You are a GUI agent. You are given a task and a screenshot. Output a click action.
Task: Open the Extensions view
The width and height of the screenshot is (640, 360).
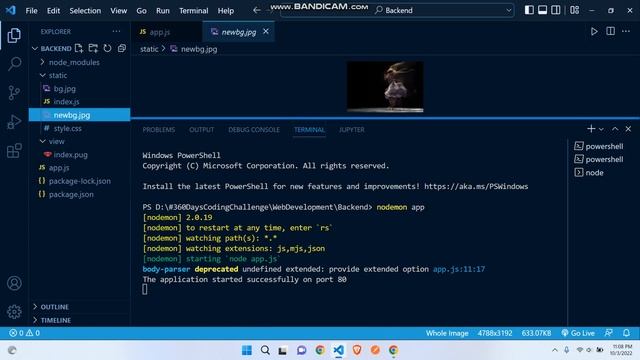point(14,151)
